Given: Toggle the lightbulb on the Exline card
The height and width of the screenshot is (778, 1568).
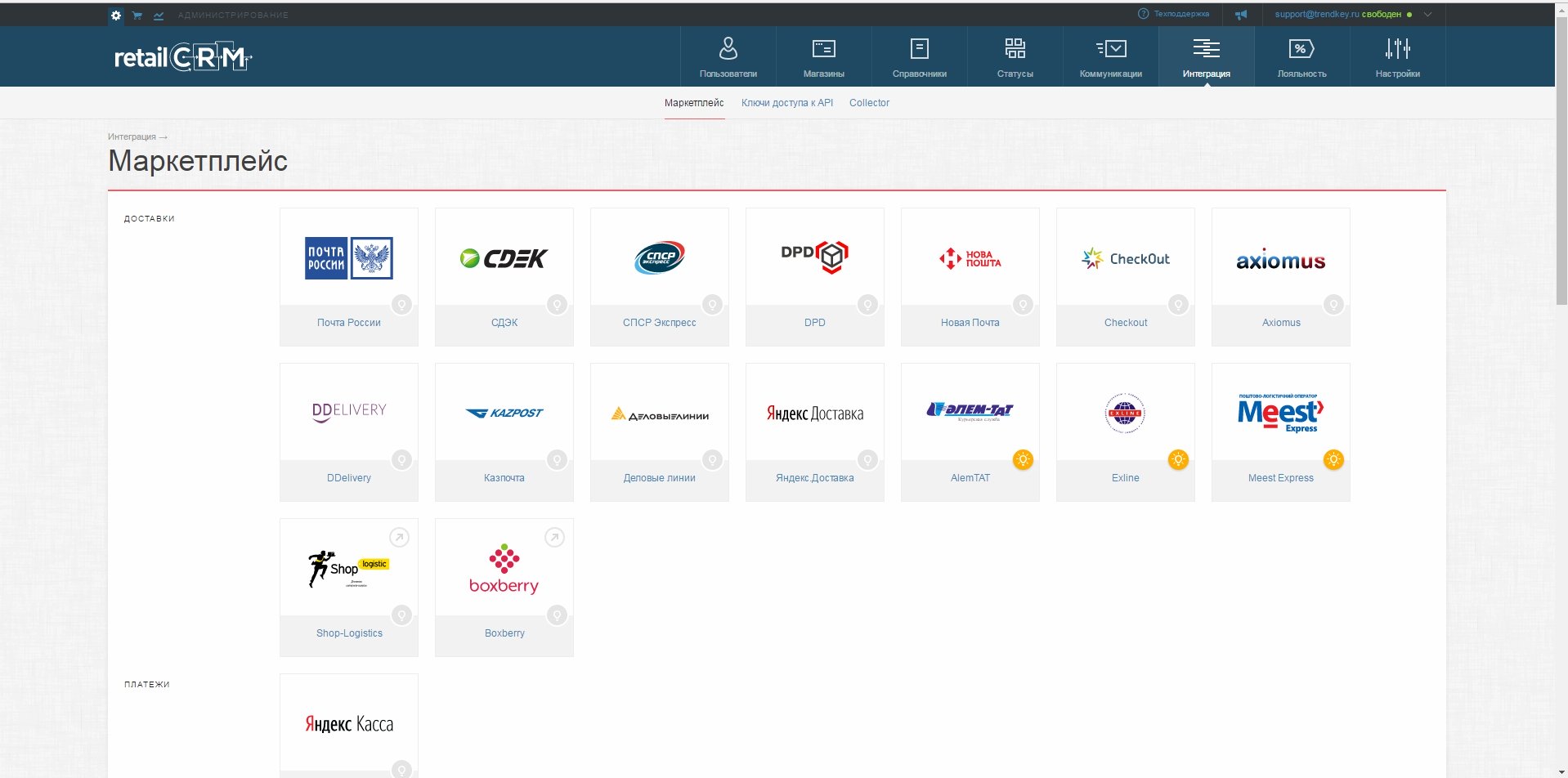Looking at the screenshot, I should point(1178,460).
